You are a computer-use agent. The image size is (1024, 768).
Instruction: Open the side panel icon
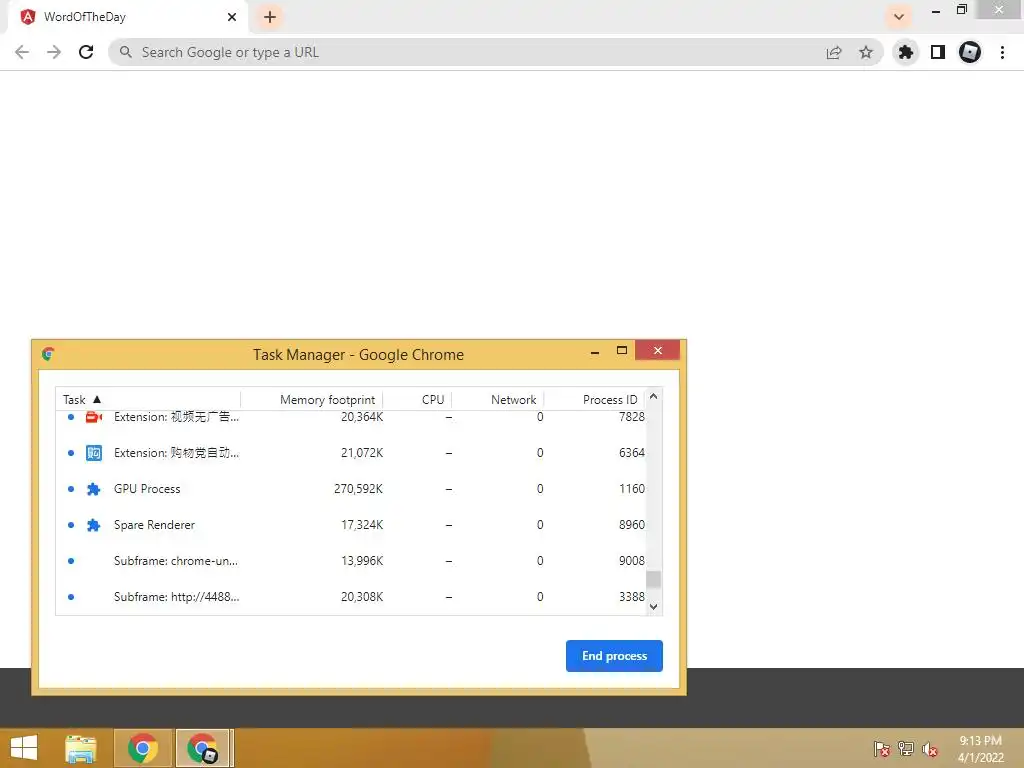[x=938, y=52]
